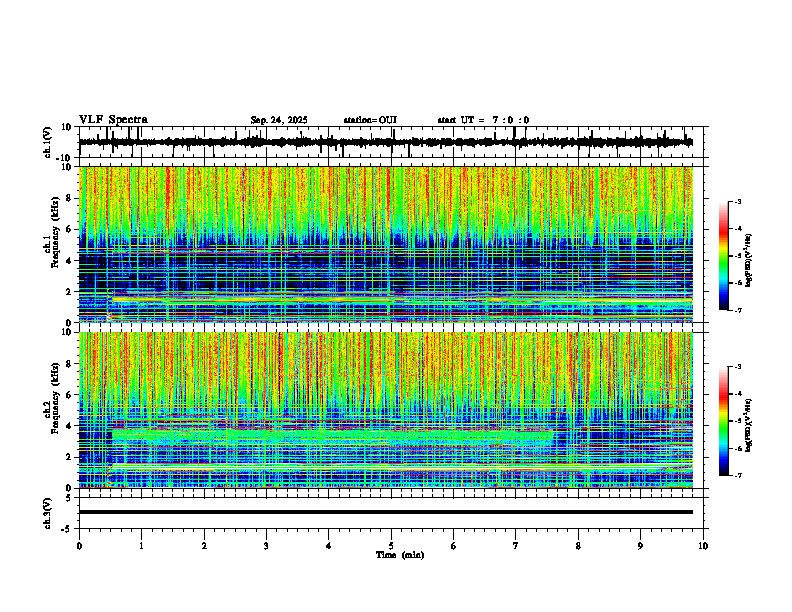This screenshot has width=792, height=612.
Task: Click time axis tick label "8"
Action: [578, 546]
